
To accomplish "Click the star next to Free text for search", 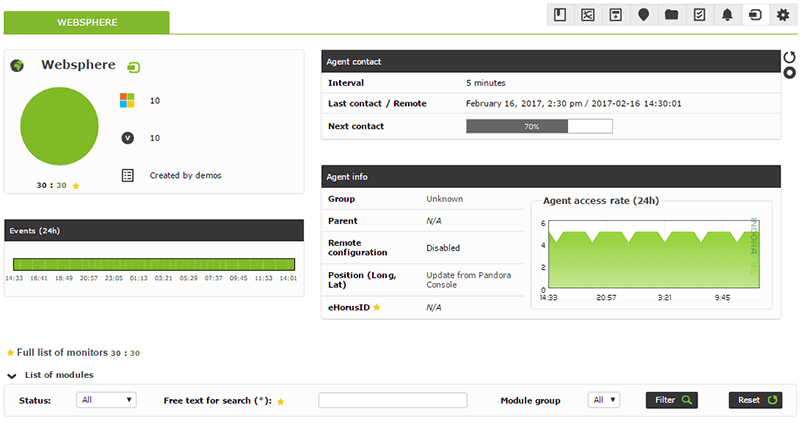I will (x=280, y=402).
